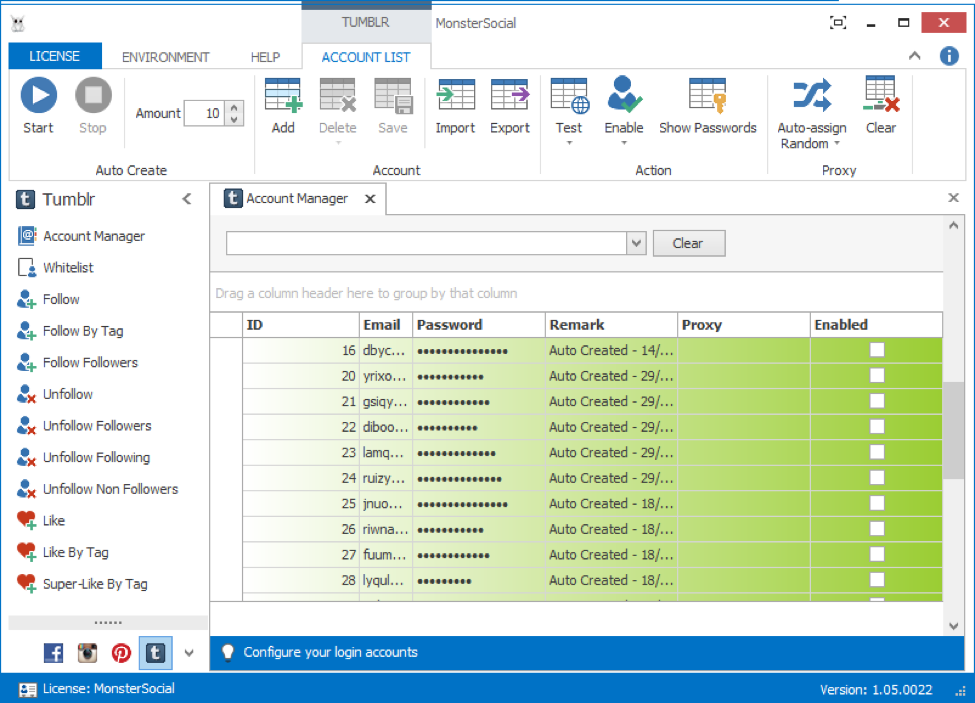This screenshot has width=975, height=703.
Task: Collapse the Tumblr side panel
Action: pyautogui.click(x=186, y=199)
